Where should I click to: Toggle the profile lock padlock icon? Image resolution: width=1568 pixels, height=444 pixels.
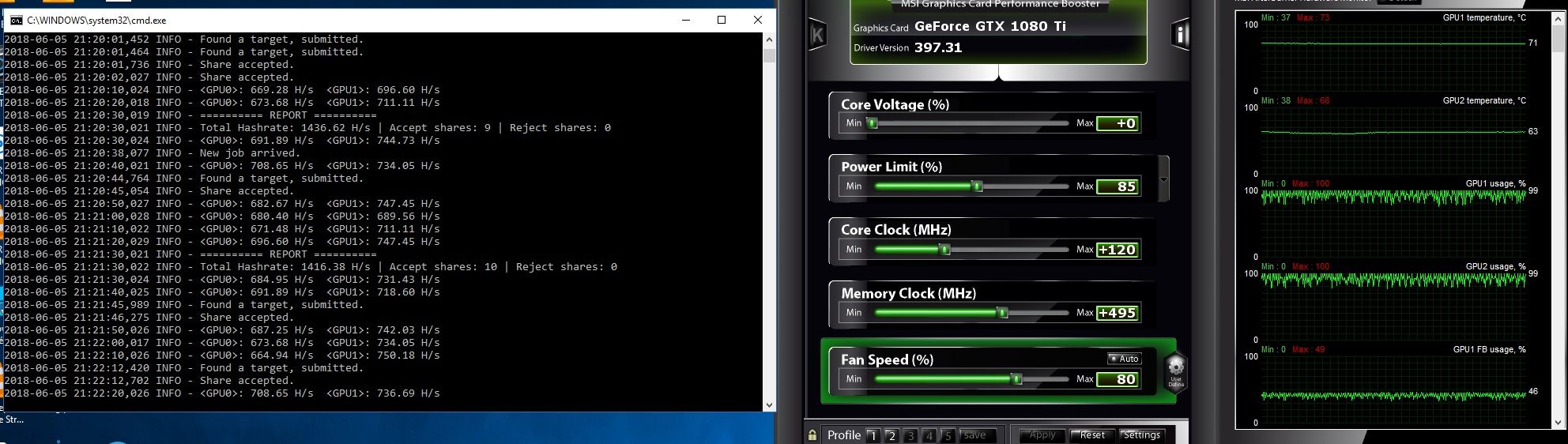click(813, 435)
